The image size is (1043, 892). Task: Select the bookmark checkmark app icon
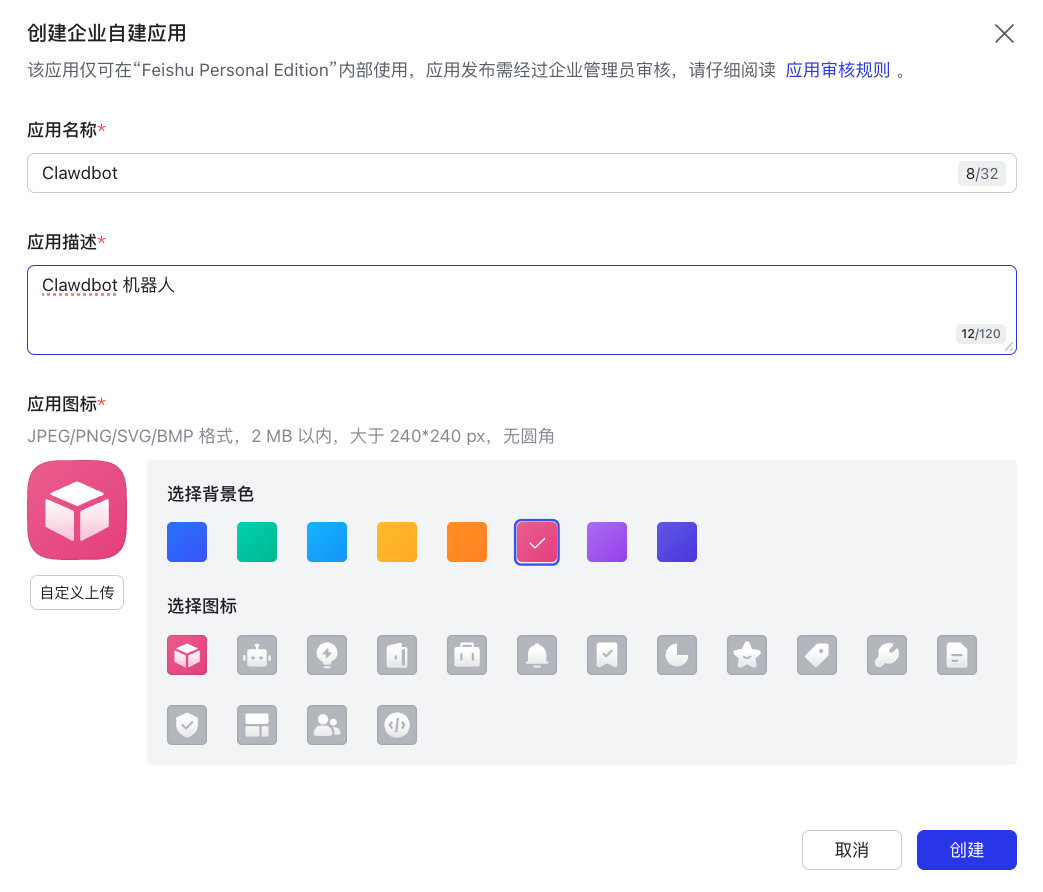pos(607,655)
